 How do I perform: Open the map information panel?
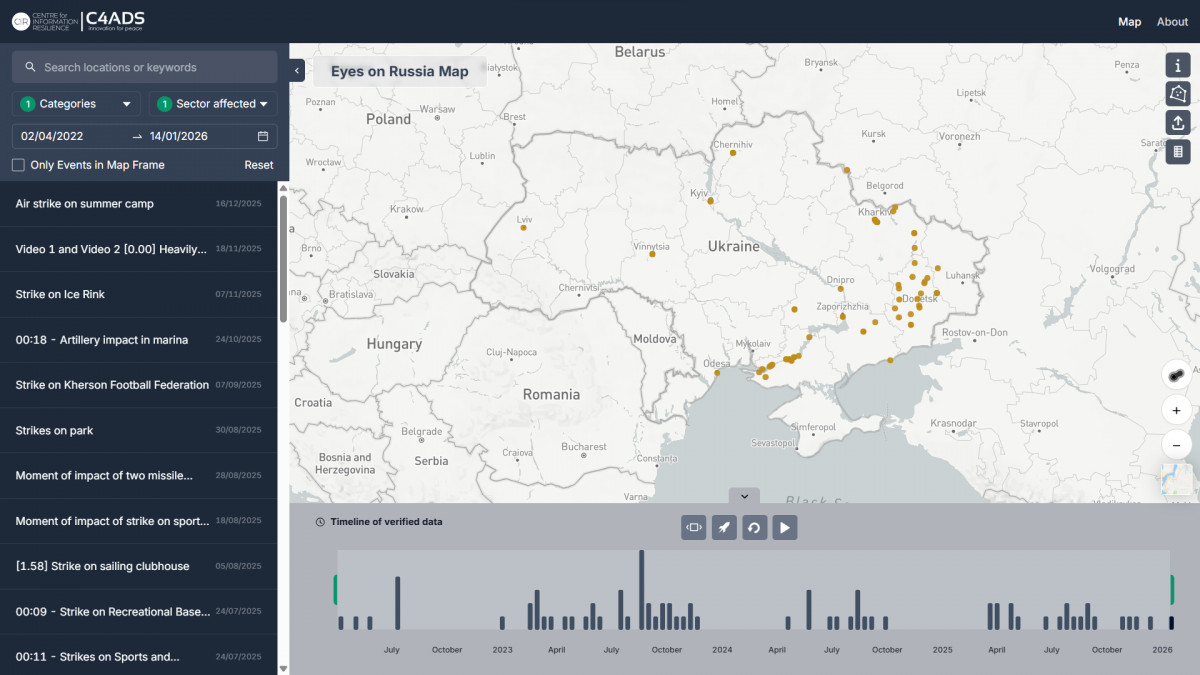[x=1178, y=65]
